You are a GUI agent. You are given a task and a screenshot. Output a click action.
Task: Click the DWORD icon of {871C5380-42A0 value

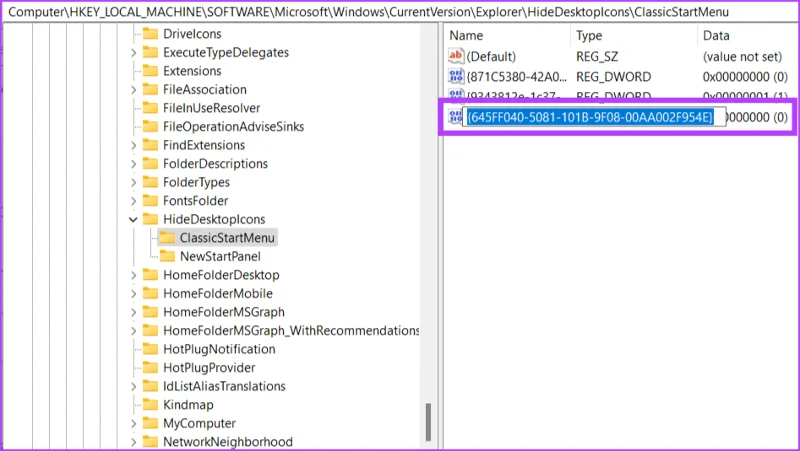pos(456,77)
